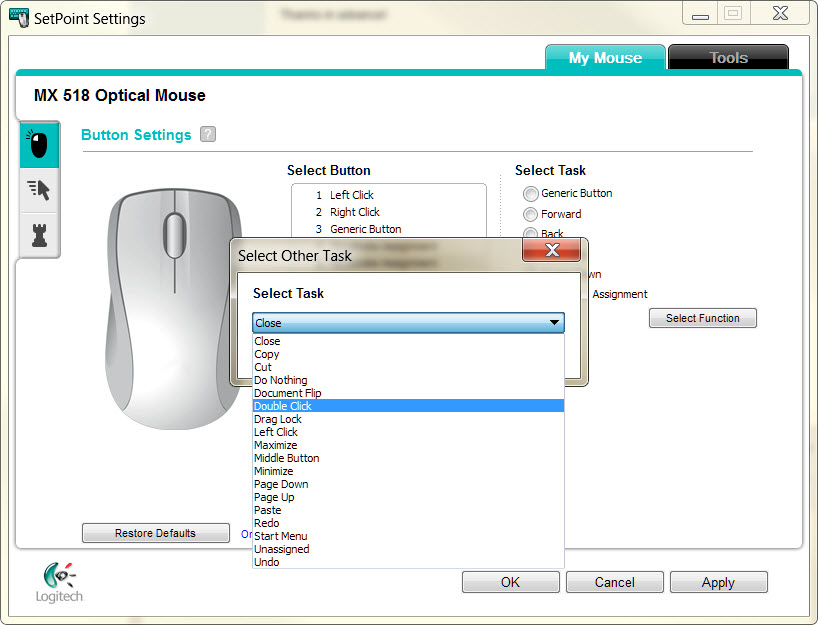This screenshot has height=625, width=818.
Task: Choose Page Down from the task list
Action: (408, 484)
